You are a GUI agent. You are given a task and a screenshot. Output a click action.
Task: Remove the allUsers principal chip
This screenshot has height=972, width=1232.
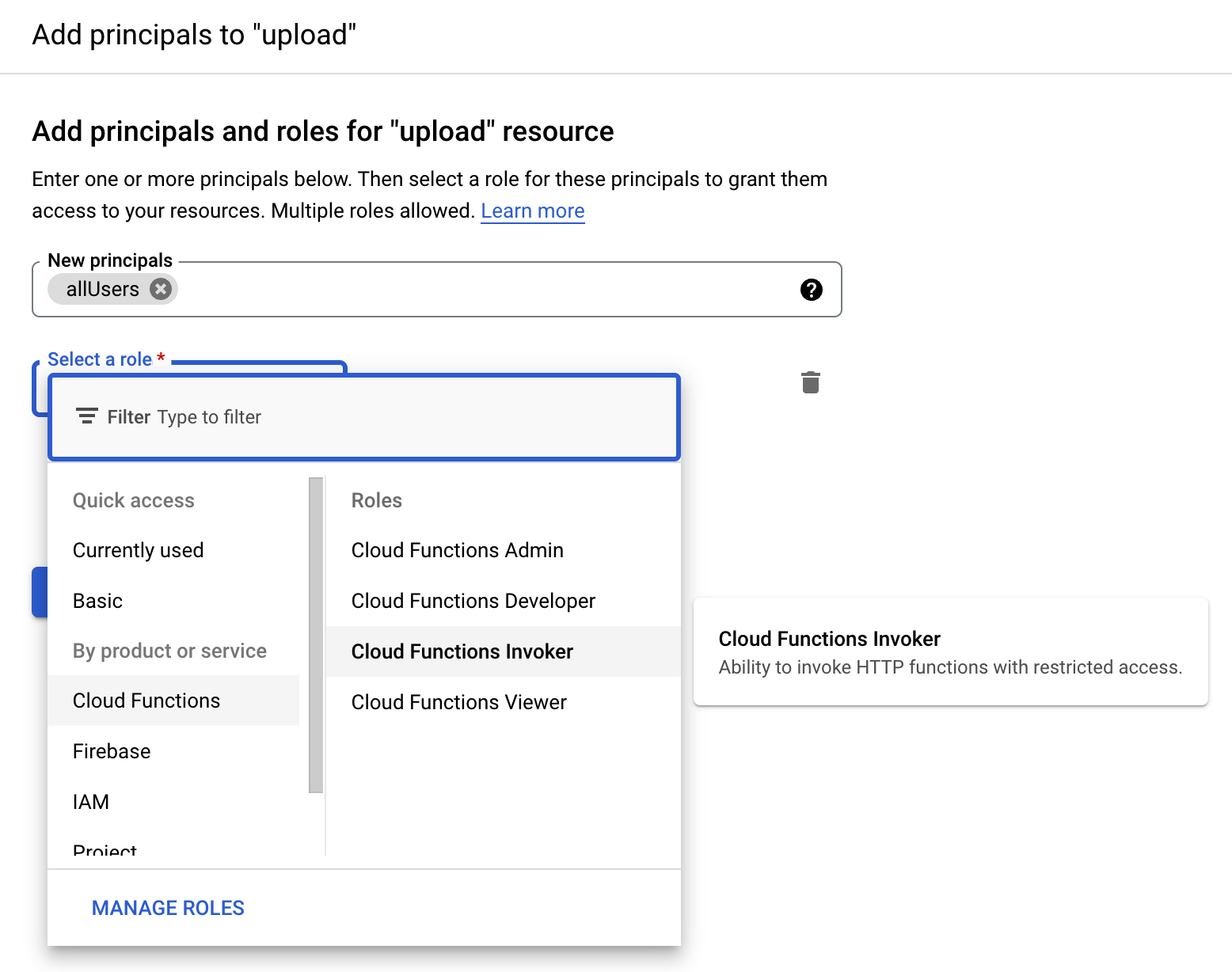pyautogui.click(x=161, y=289)
